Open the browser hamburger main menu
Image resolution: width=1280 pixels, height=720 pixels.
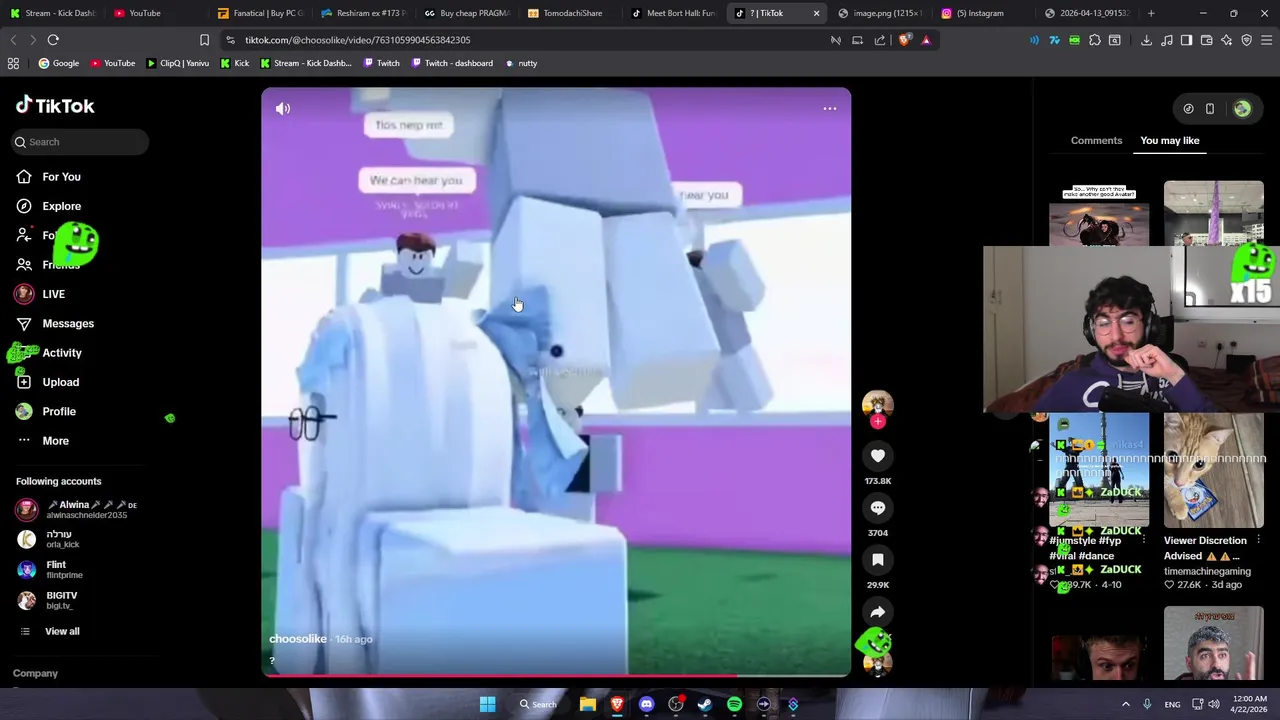click(1267, 40)
